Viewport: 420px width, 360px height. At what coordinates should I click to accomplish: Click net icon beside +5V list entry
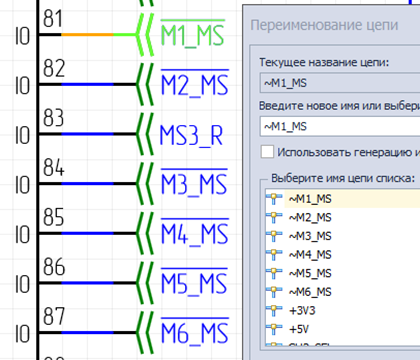pyautogui.click(x=274, y=329)
